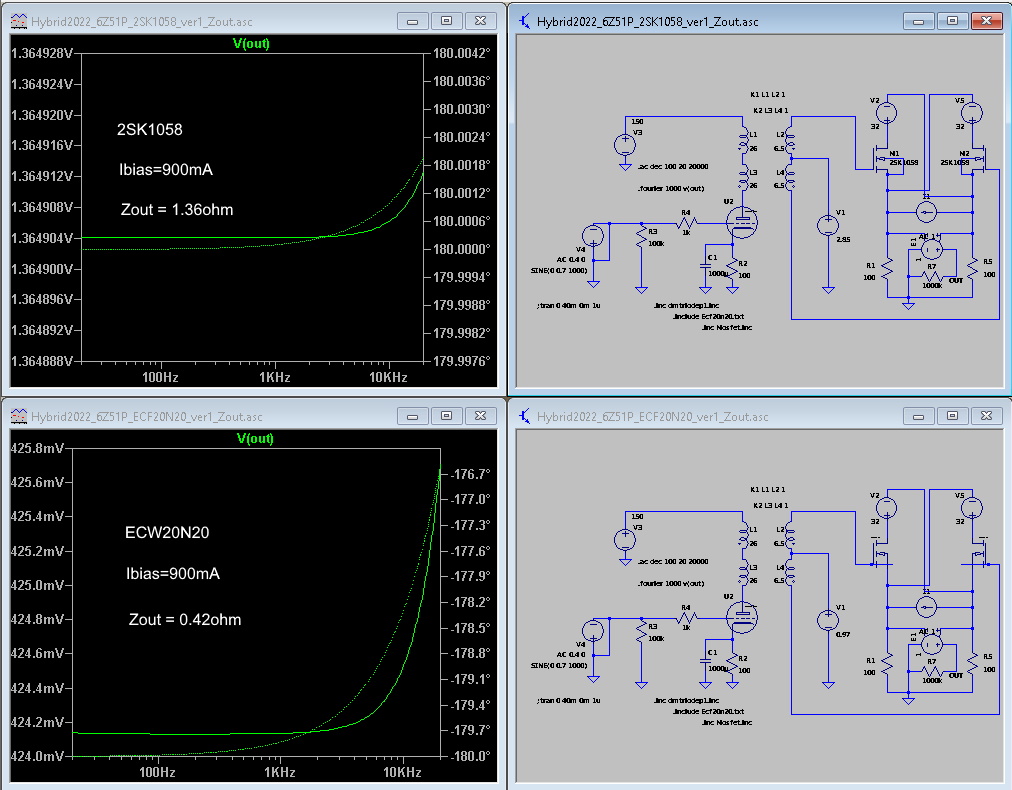Select the 'Zout = 1.36ohm' plot annotation
1012x790 pixels.
click(176, 208)
